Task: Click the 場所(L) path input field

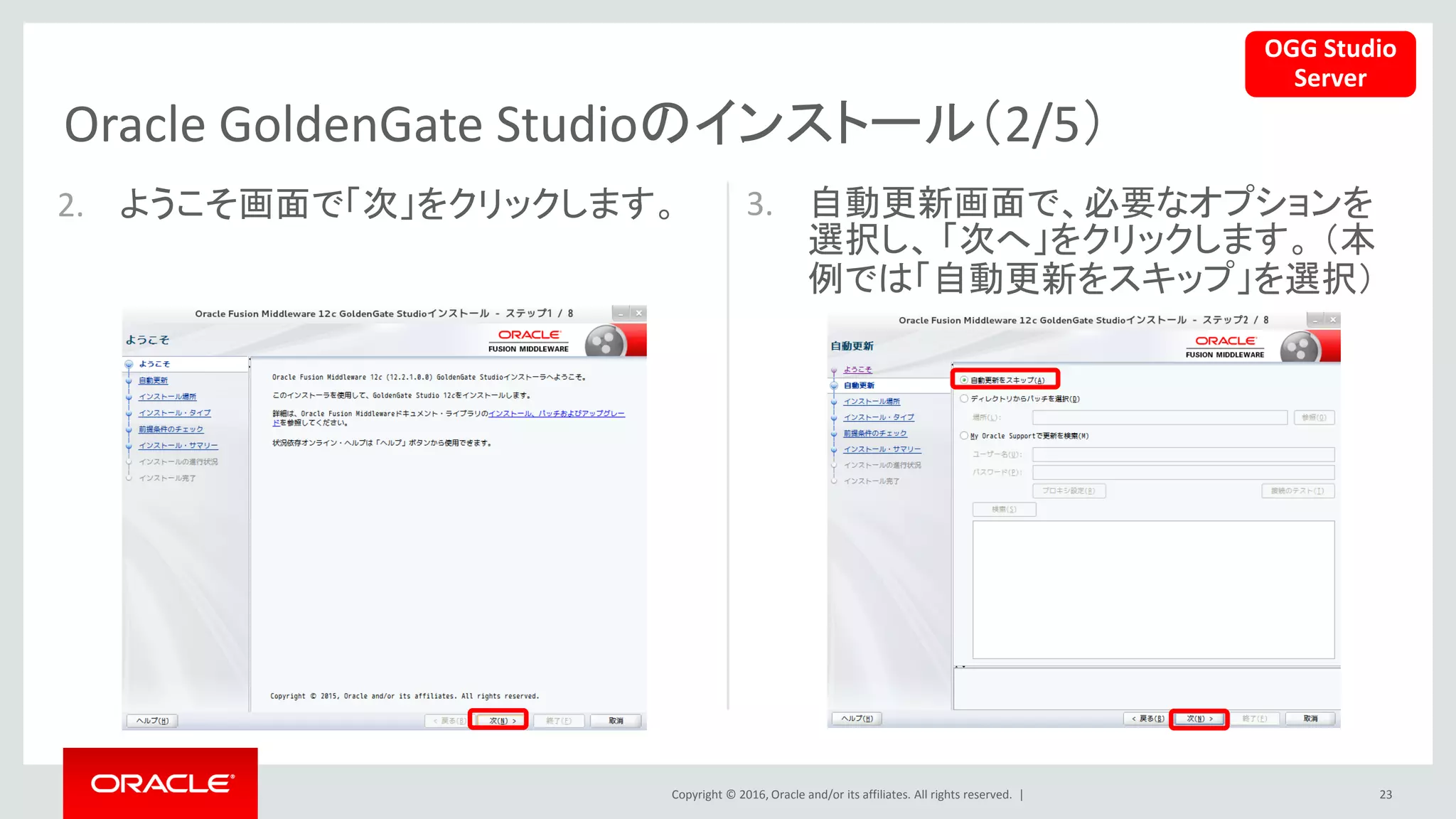Action: (1160, 417)
